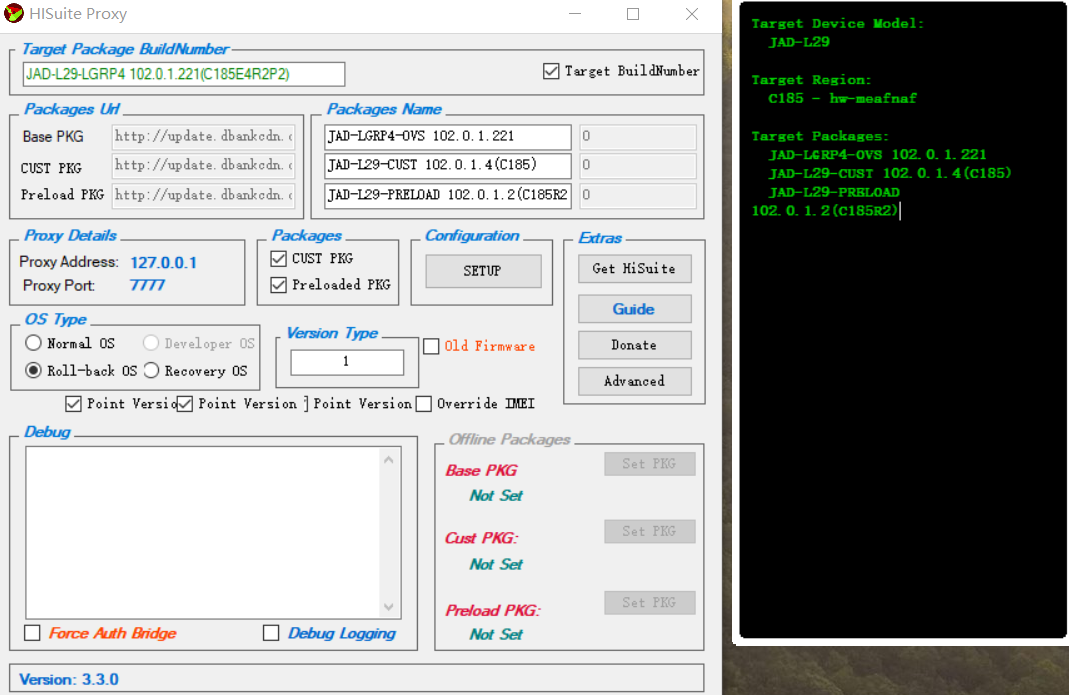Click the Proxy Address 127.0.0.1 value
This screenshot has width=1069, height=695.
[x=164, y=263]
